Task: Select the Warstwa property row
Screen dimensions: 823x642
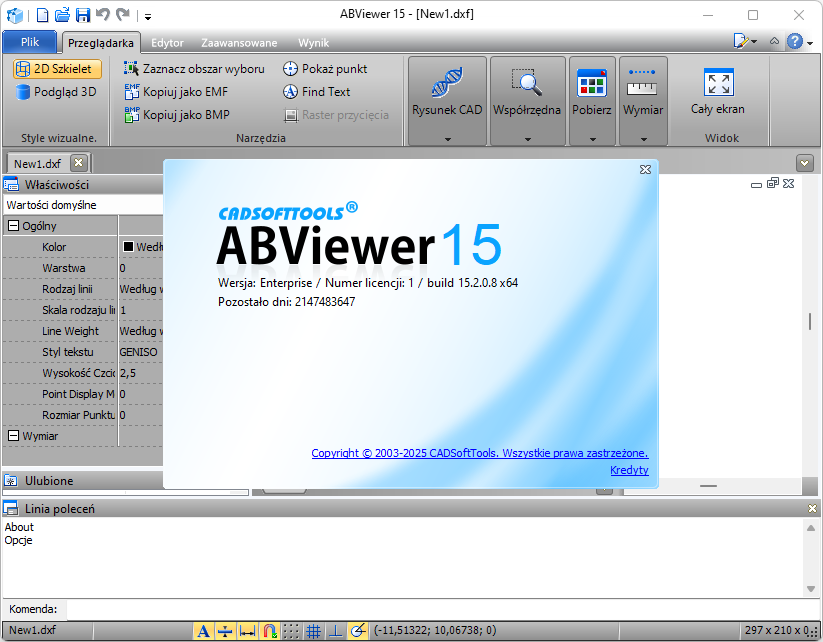Action: [x=83, y=268]
